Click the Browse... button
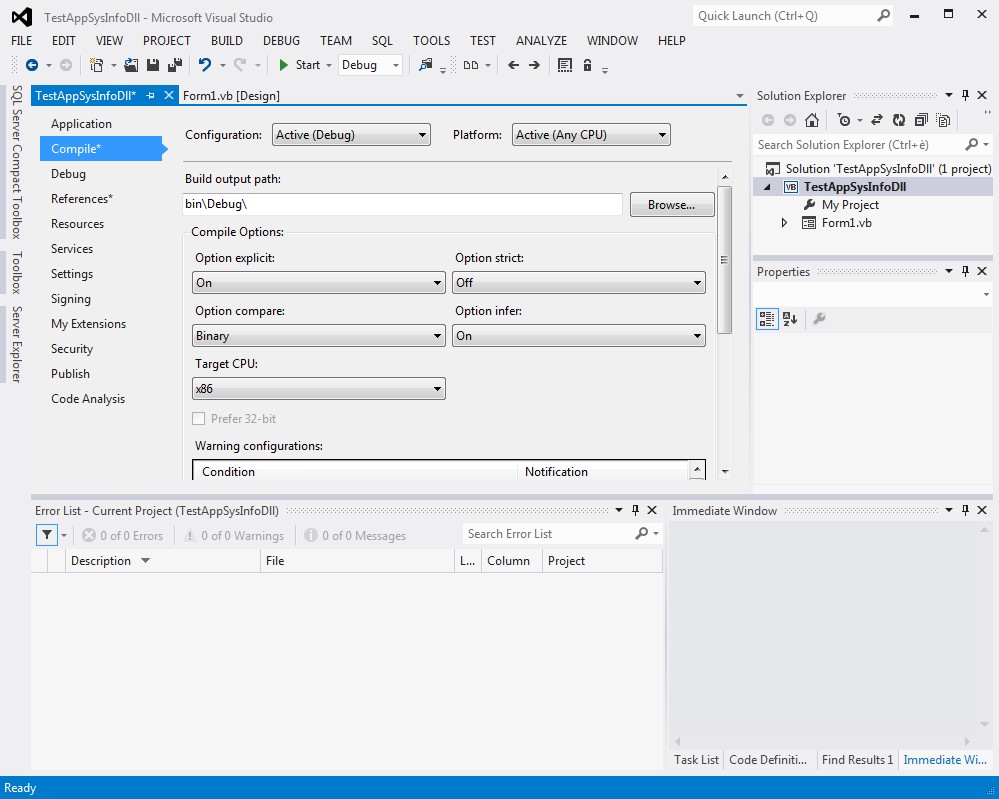 (672, 205)
